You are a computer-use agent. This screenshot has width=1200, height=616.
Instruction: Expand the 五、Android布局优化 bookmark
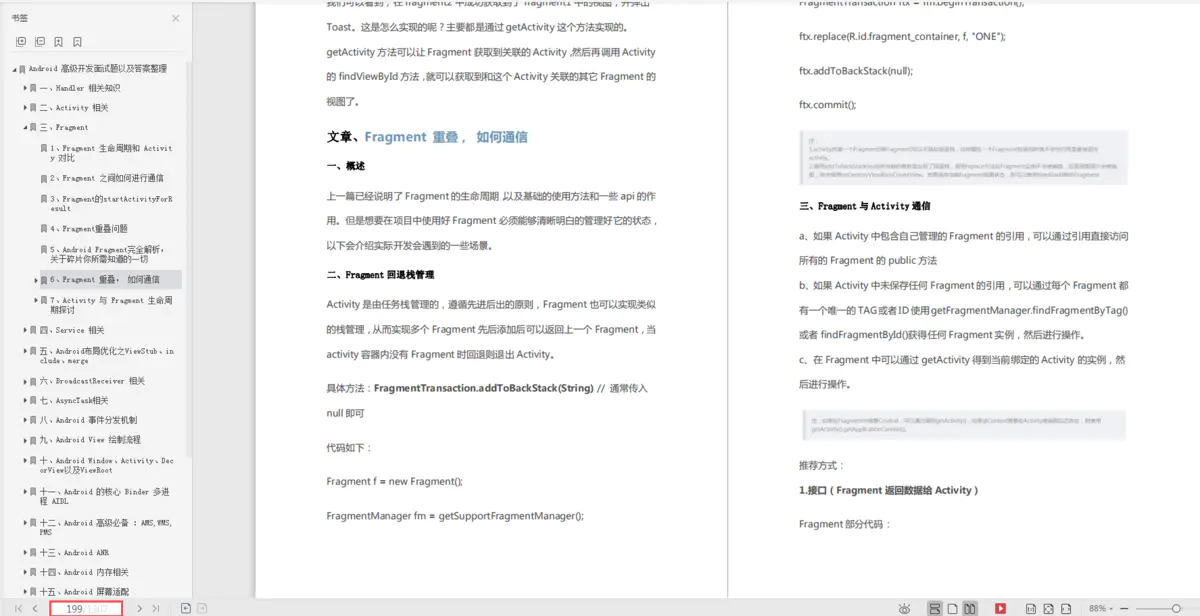tap(26, 351)
